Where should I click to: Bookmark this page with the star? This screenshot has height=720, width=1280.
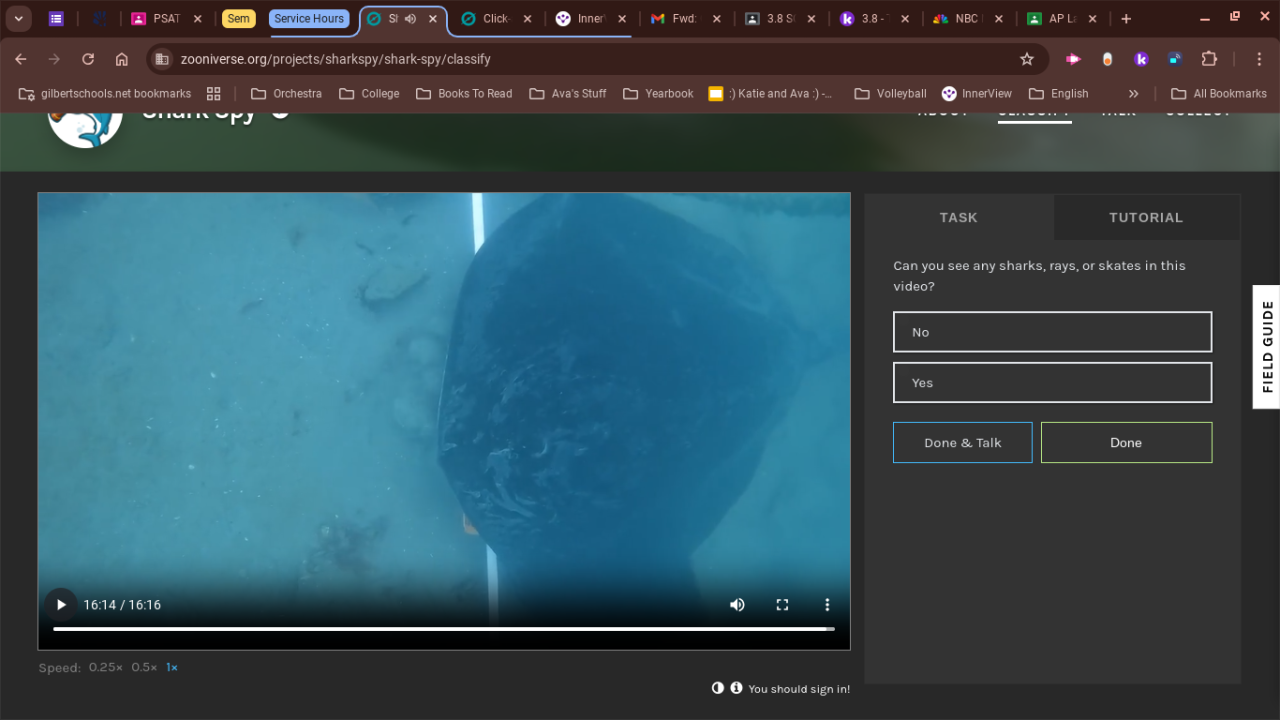1027,59
